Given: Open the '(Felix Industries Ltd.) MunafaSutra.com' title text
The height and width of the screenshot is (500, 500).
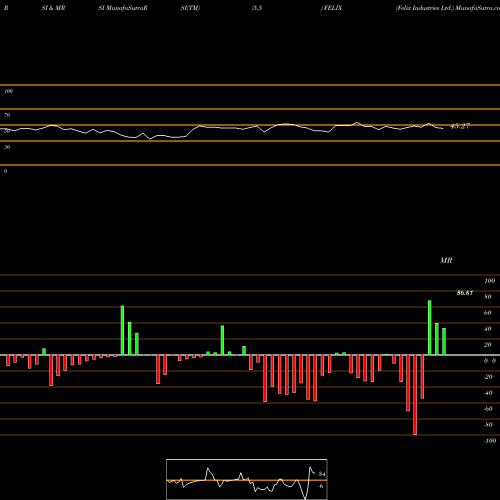Looking at the screenshot, I should click(x=448, y=8).
